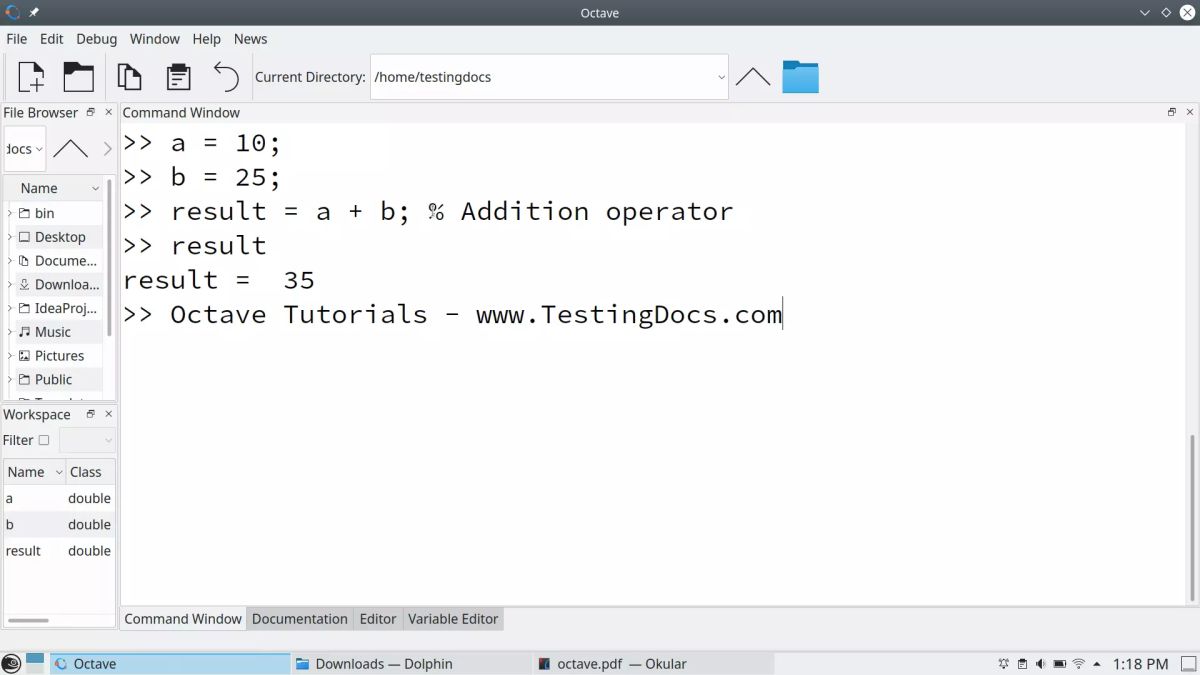Sort File Browser by Name column
Image resolution: width=1200 pixels, height=675 pixels.
coord(54,188)
